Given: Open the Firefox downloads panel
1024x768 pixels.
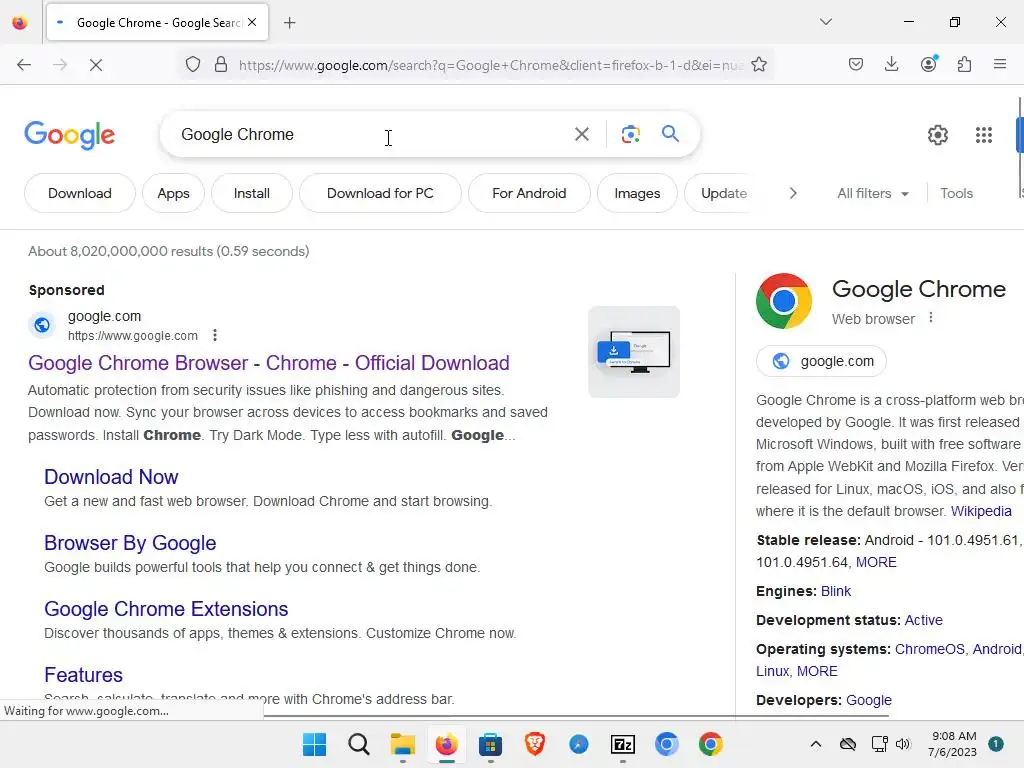Looking at the screenshot, I should point(891,64).
